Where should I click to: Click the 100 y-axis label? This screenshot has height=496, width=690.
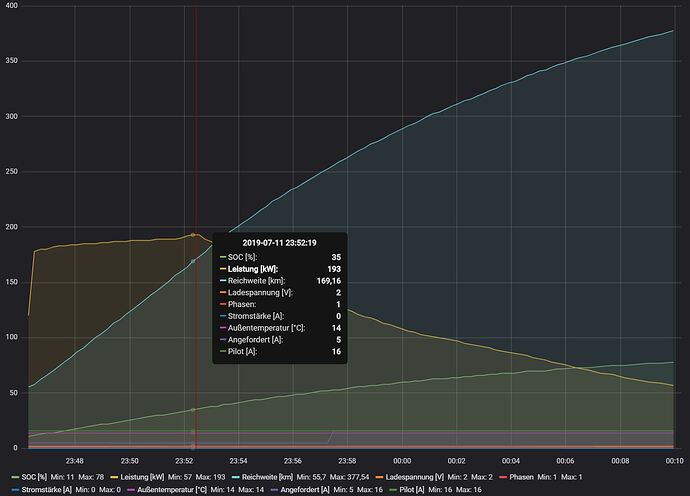tap(11, 337)
